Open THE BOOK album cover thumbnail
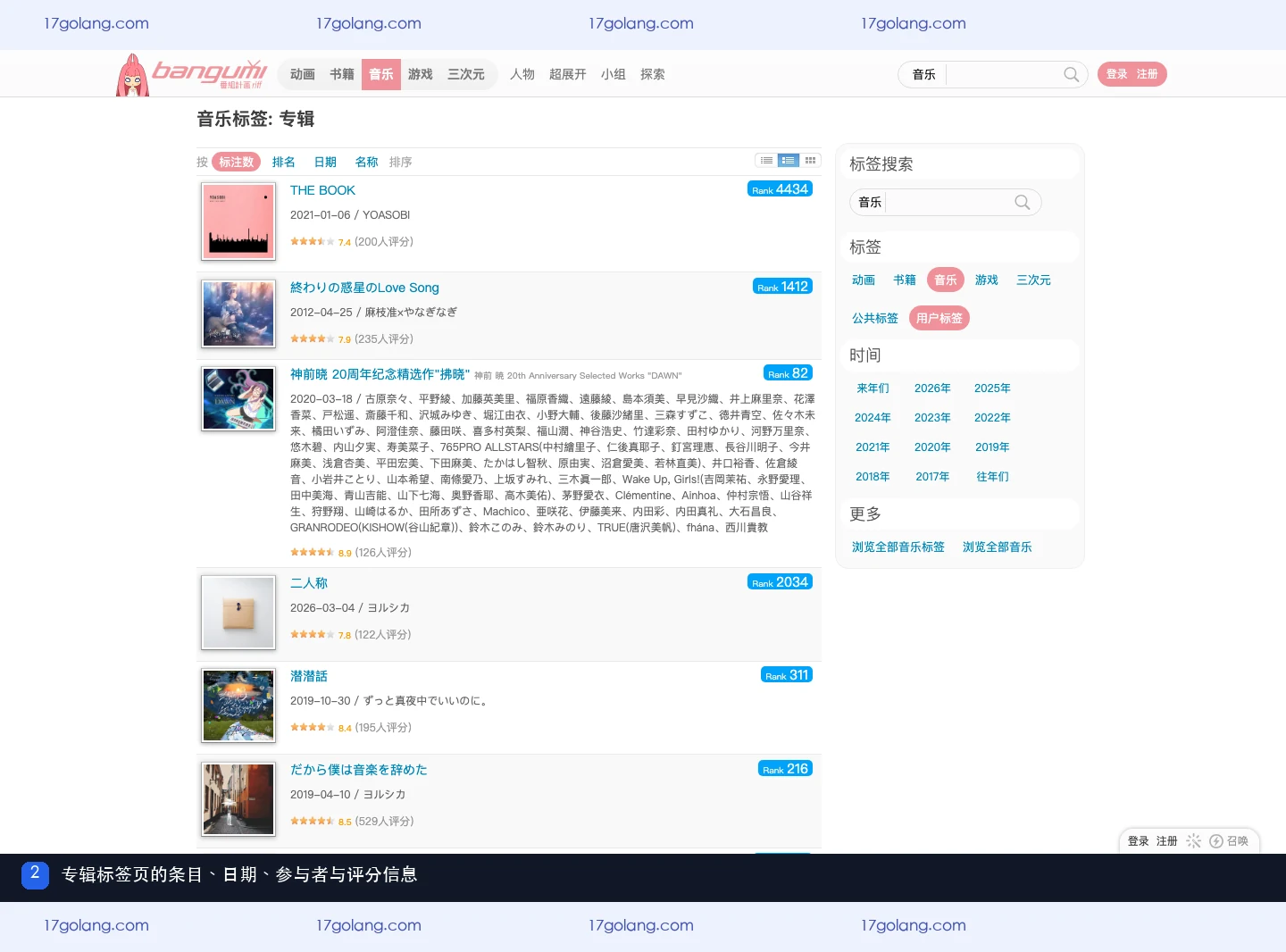This screenshot has width=1286, height=952. pos(238,221)
